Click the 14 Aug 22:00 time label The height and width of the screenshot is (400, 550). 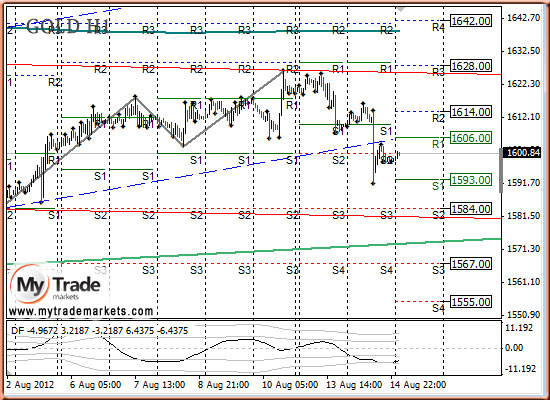point(418,385)
